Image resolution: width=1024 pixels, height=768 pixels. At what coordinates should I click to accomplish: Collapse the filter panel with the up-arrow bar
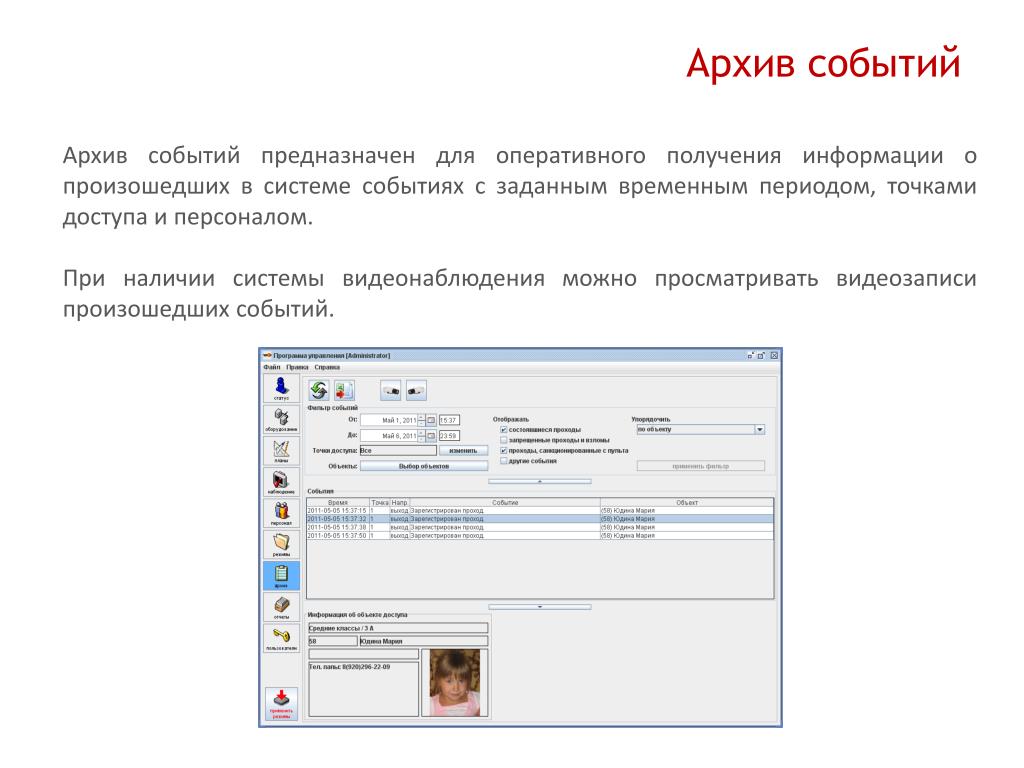[x=540, y=481]
